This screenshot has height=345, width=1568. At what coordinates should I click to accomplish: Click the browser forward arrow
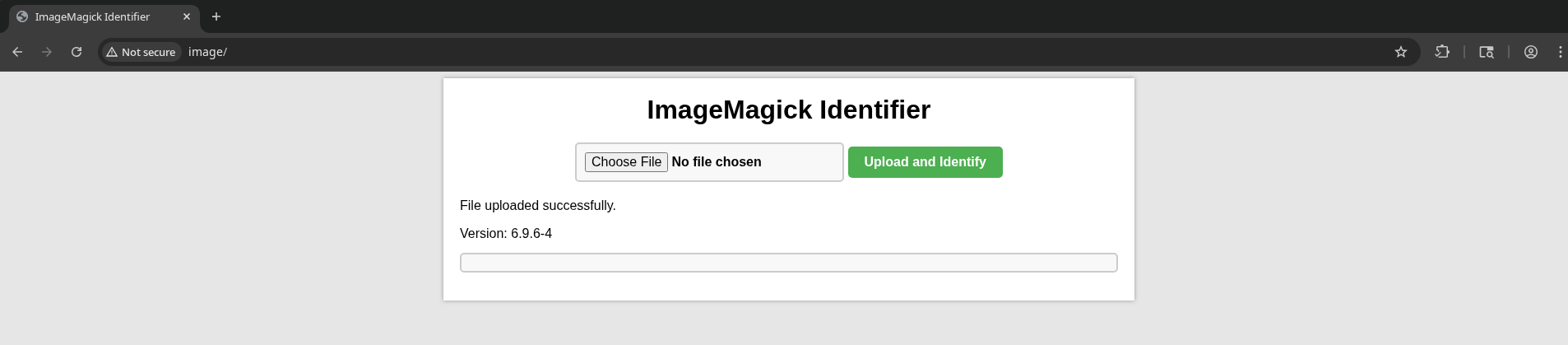[x=47, y=52]
